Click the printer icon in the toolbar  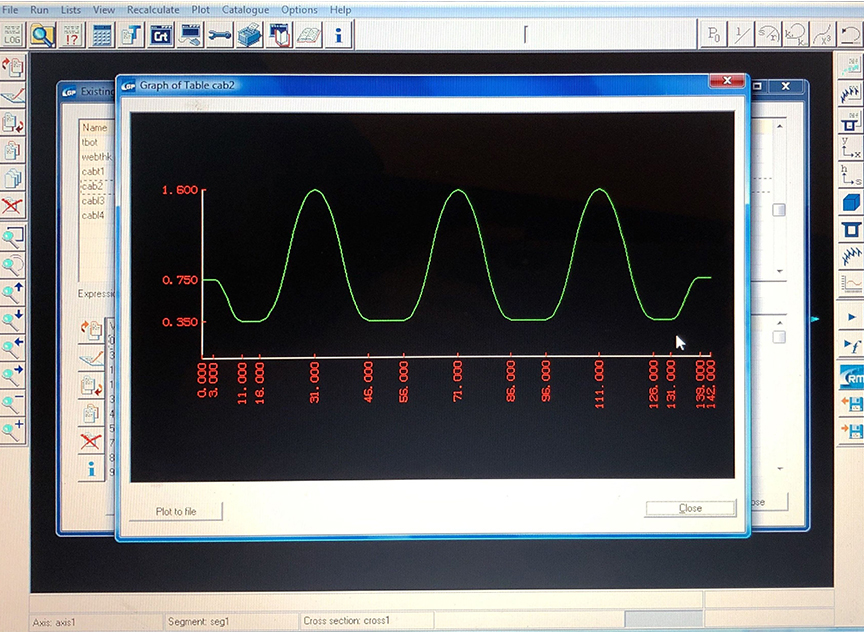pyautogui.click(x=248, y=35)
